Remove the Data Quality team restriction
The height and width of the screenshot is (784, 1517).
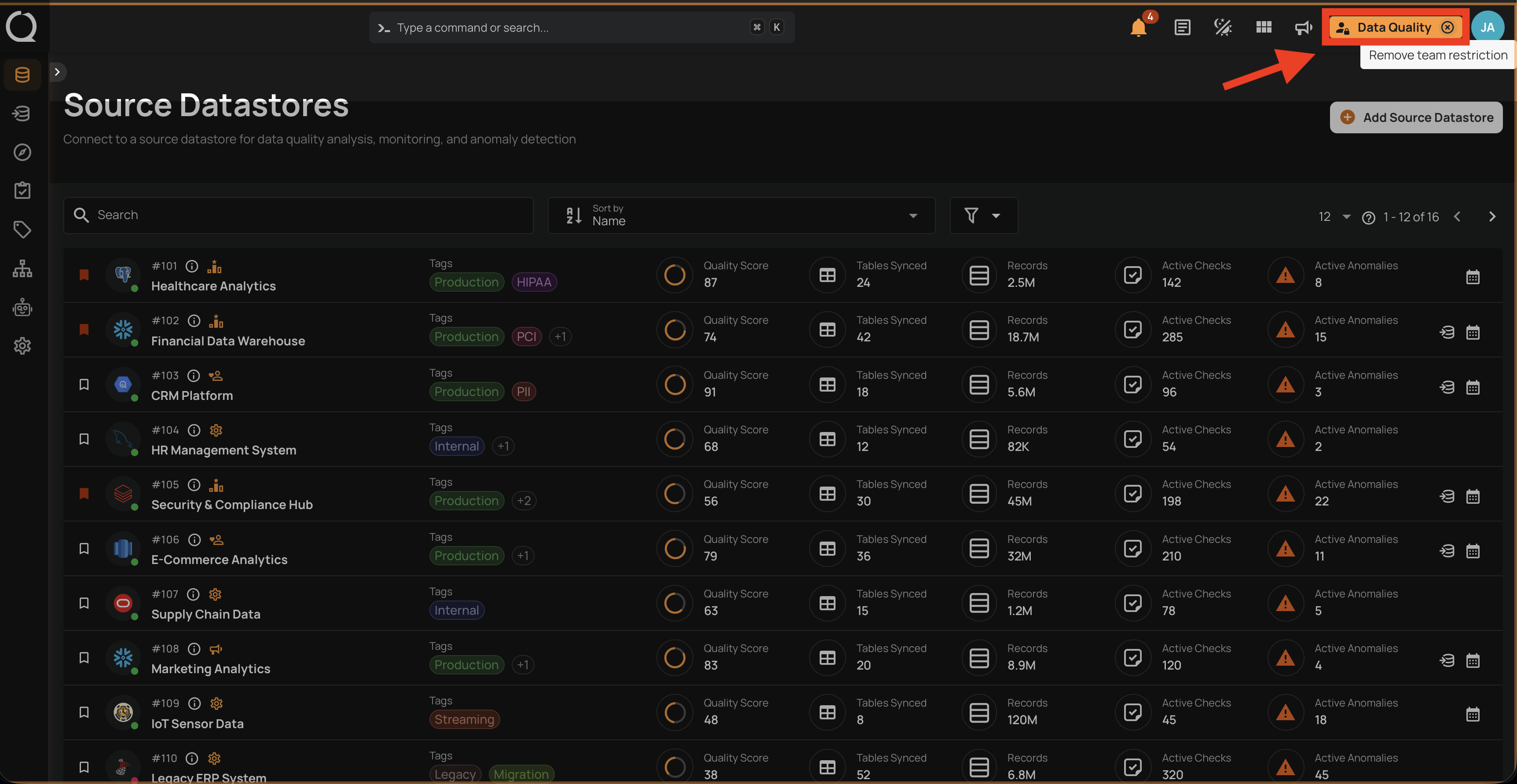pos(1447,27)
